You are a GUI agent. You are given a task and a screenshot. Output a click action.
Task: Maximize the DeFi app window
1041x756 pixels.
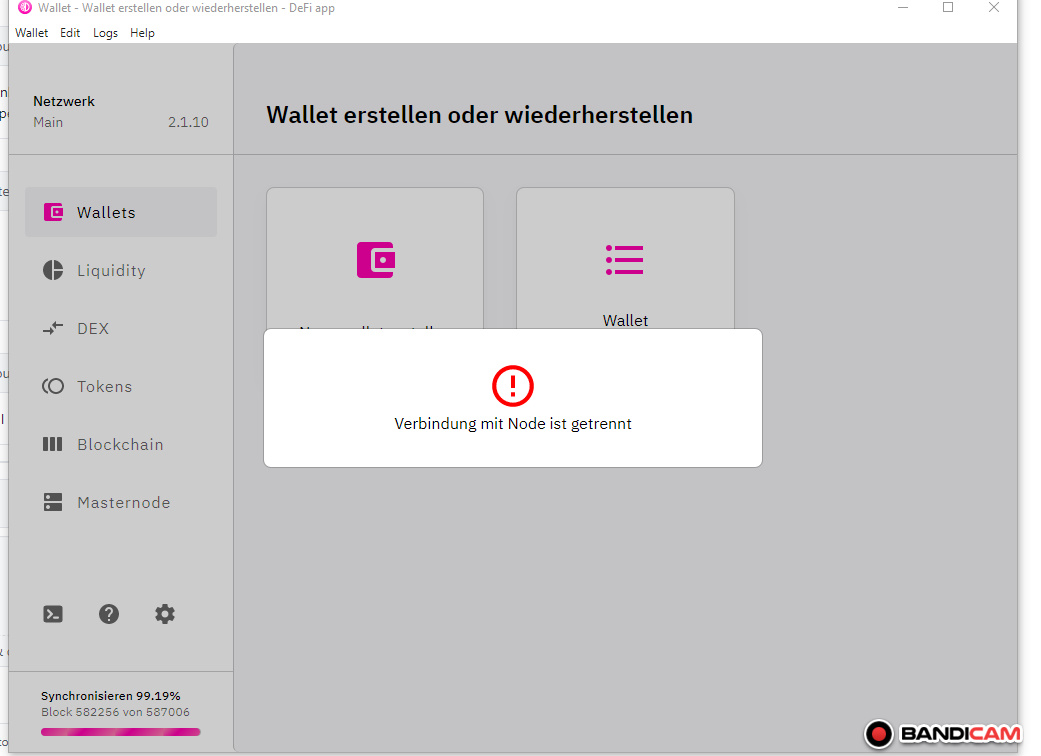click(x=948, y=8)
